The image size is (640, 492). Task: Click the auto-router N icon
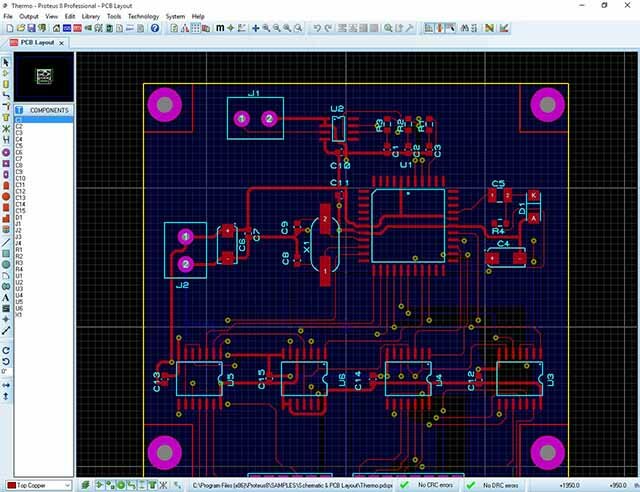click(489, 28)
